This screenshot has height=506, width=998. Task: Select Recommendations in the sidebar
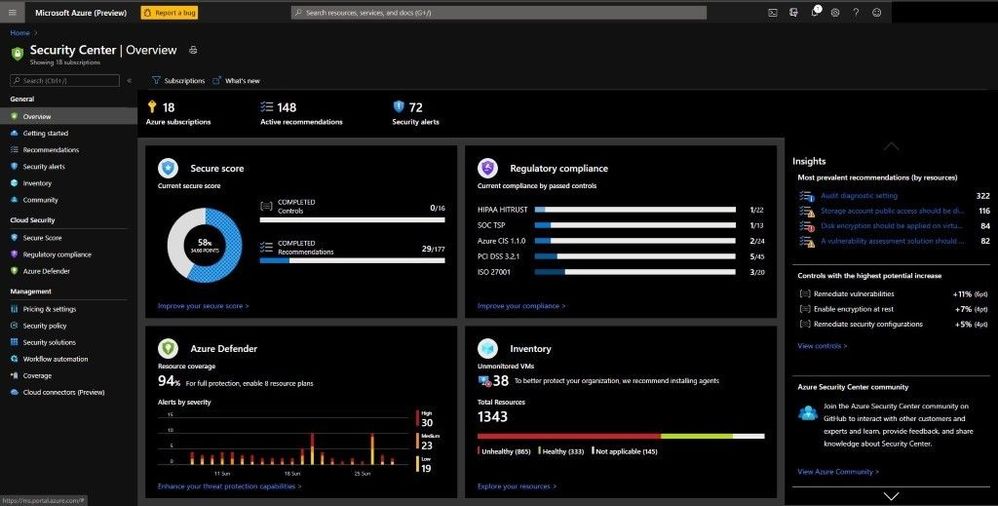(x=51, y=150)
